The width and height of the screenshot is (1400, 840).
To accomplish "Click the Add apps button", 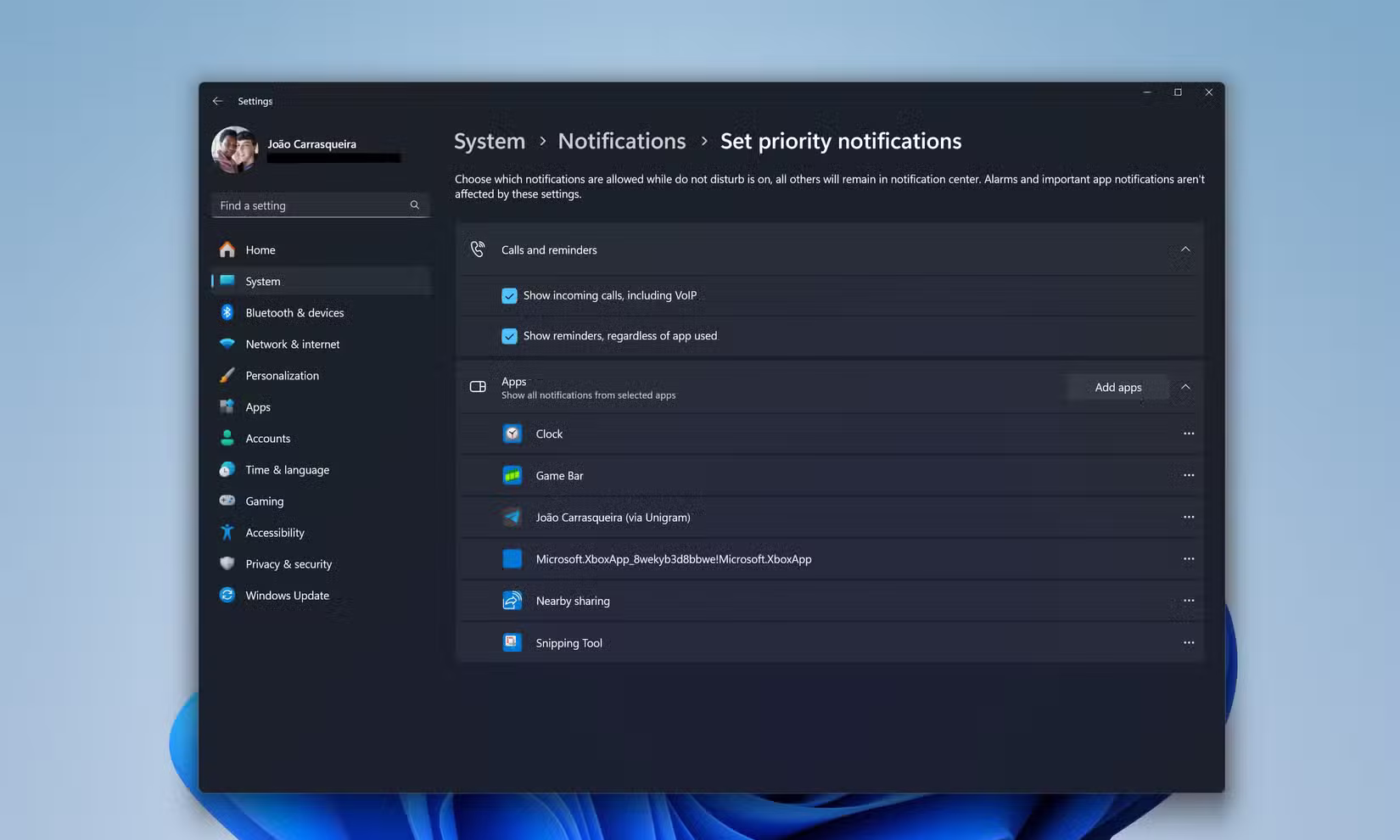I will tap(1117, 387).
